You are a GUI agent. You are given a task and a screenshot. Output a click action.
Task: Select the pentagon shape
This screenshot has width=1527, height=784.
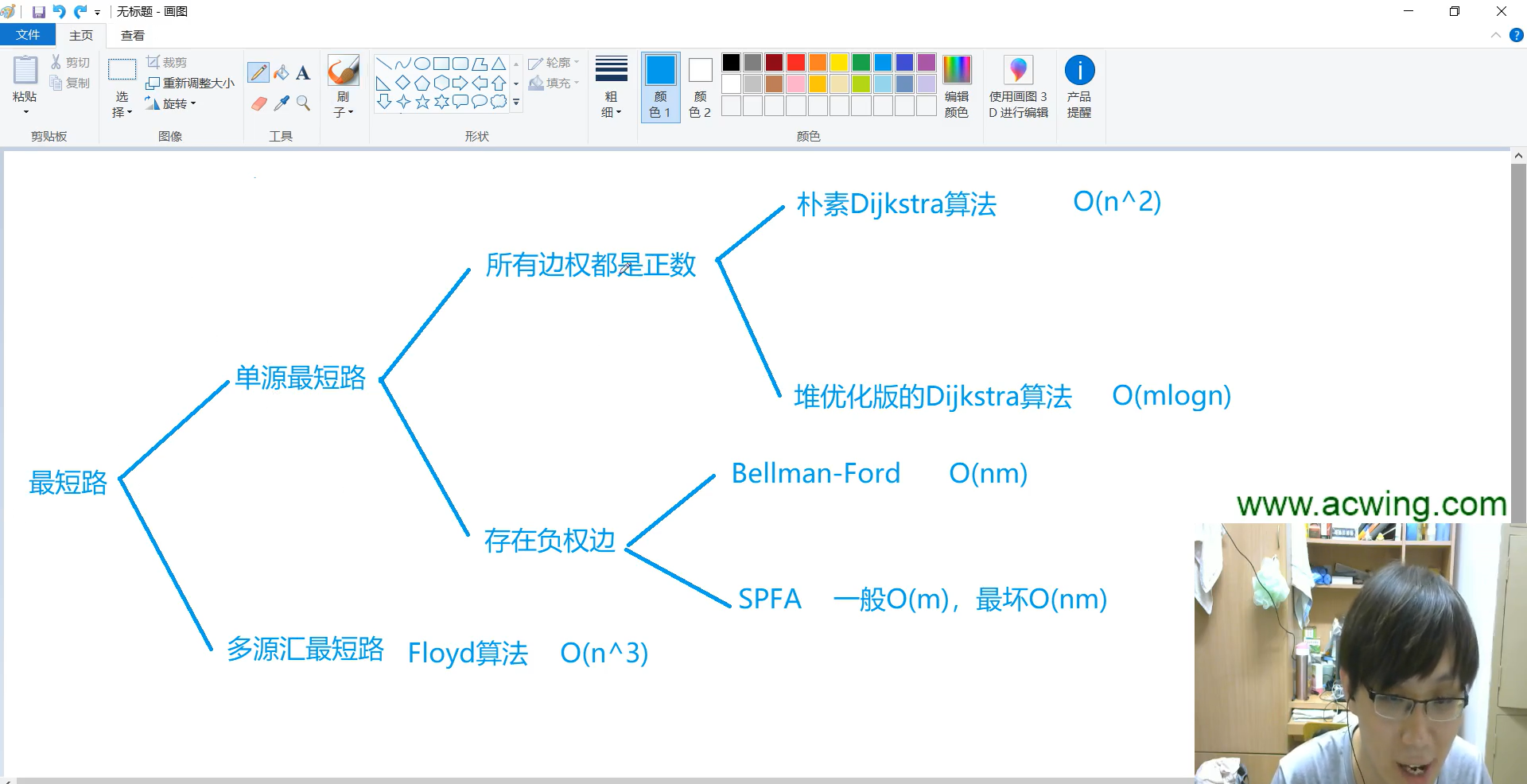tap(422, 83)
